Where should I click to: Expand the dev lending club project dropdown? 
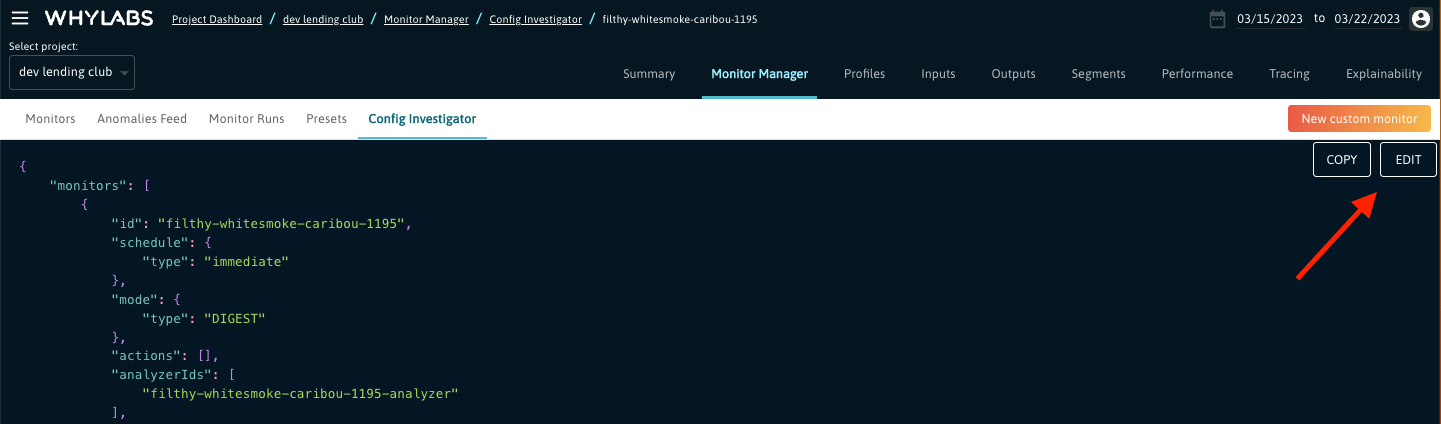pyautogui.click(x=71, y=72)
